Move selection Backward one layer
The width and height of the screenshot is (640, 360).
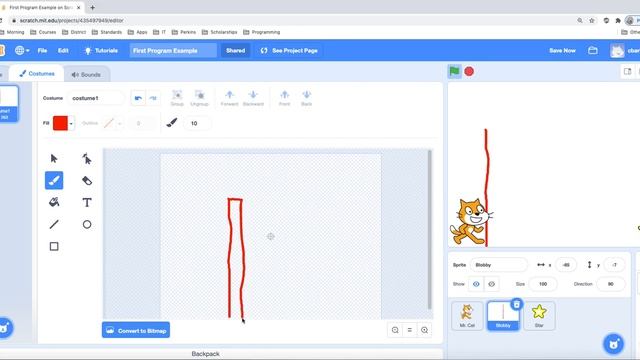click(253, 98)
